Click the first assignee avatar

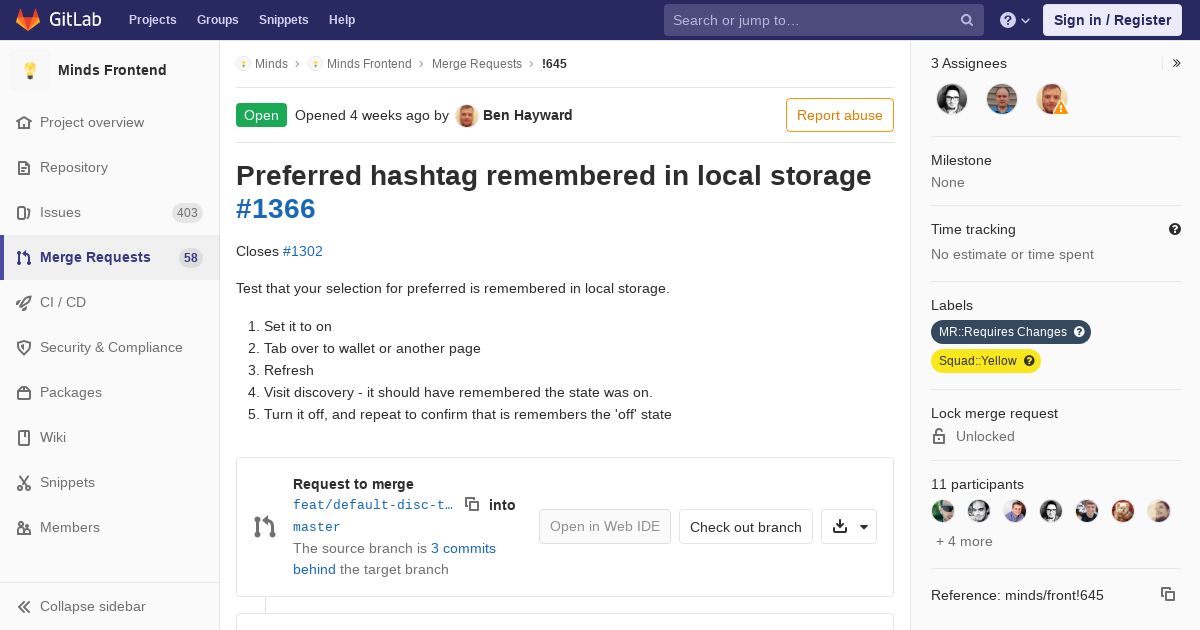952,99
